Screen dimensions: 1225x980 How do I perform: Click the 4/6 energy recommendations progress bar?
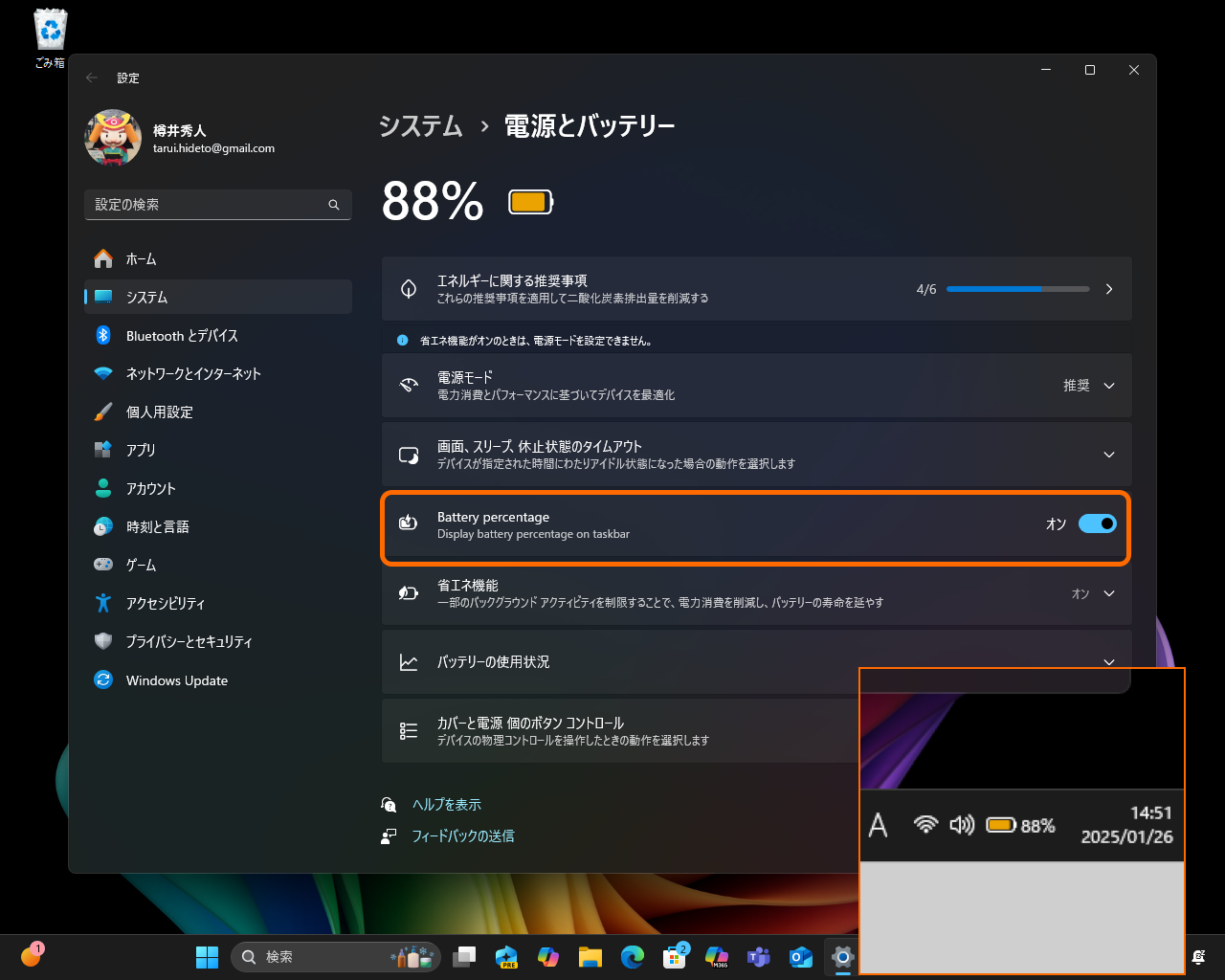(x=1018, y=288)
